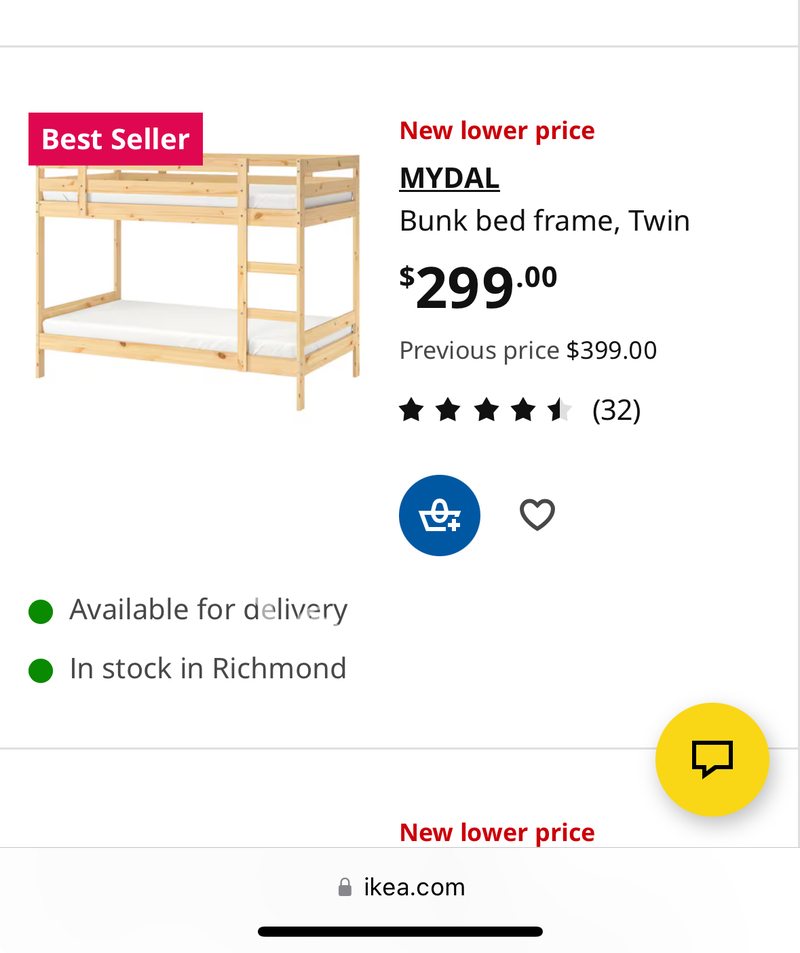Tap the Best Seller badge
Image resolution: width=800 pixels, height=953 pixels.
[115, 139]
